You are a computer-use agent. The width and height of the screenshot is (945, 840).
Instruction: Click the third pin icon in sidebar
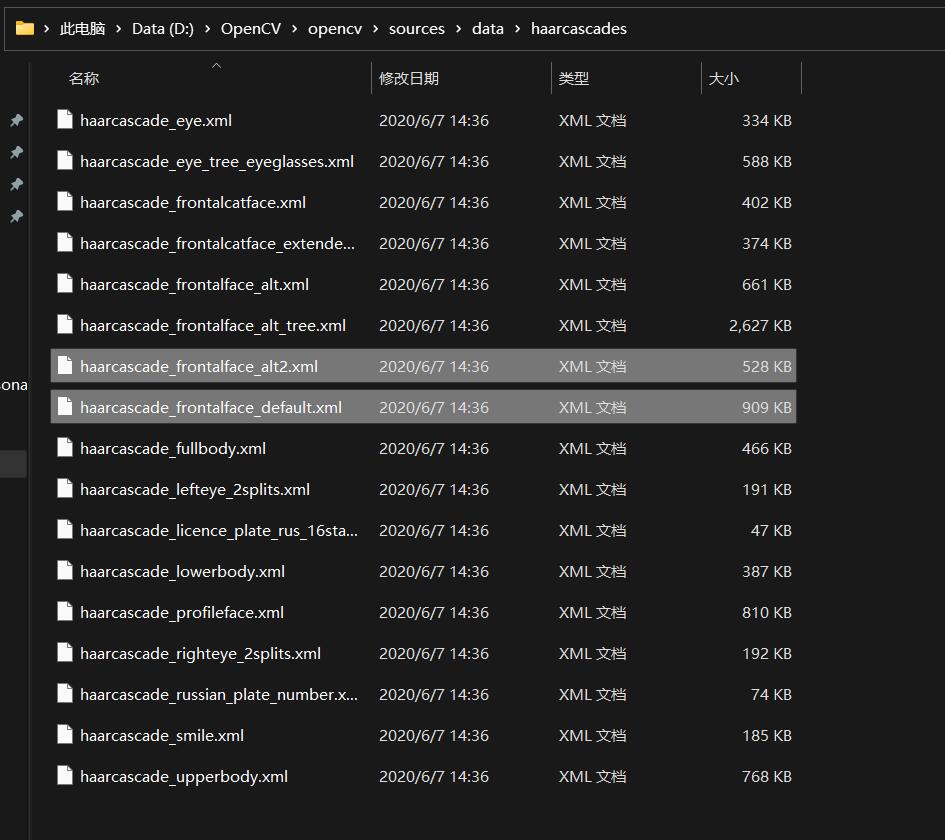(x=17, y=184)
